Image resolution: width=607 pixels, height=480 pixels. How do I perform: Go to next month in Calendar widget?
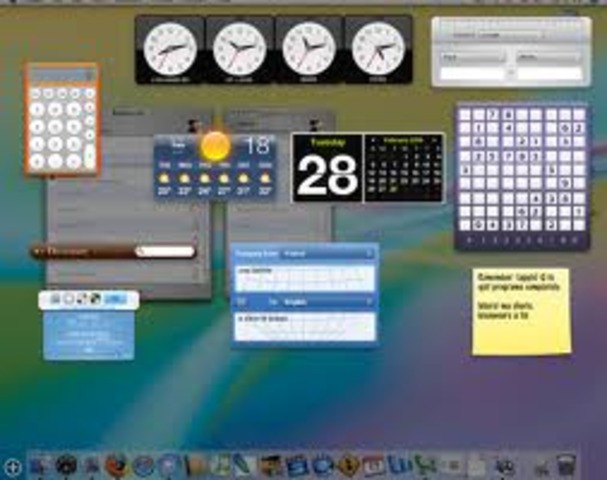[x=435, y=140]
